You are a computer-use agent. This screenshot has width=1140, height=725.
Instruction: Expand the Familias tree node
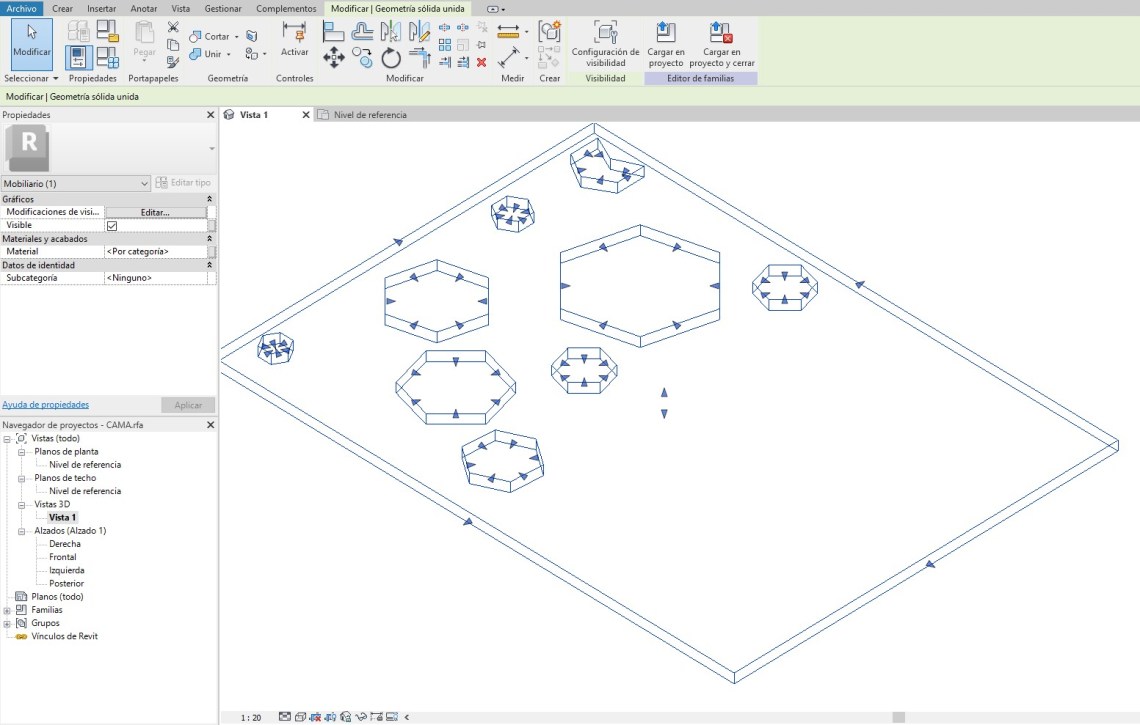click(x=8, y=610)
